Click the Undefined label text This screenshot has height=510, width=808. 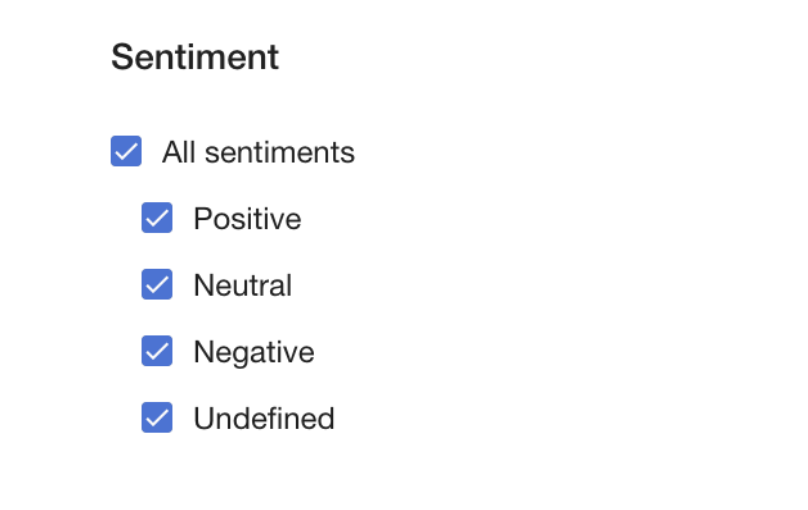(x=264, y=418)
